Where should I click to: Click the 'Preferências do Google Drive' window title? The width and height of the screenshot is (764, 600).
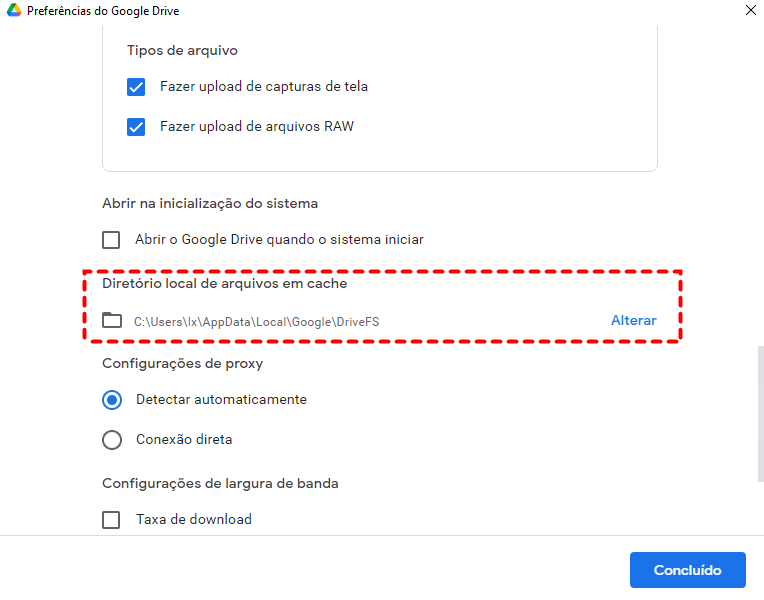103,11
